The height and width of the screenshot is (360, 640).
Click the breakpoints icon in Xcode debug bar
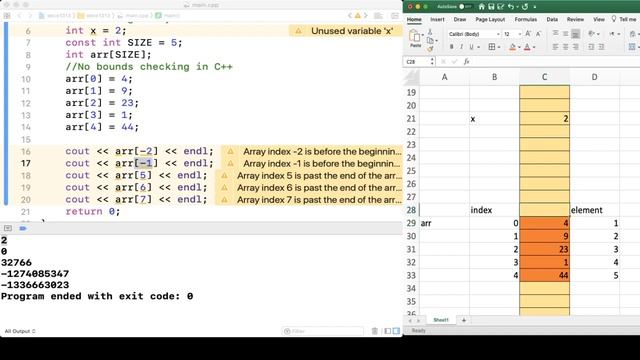[23, 228]
